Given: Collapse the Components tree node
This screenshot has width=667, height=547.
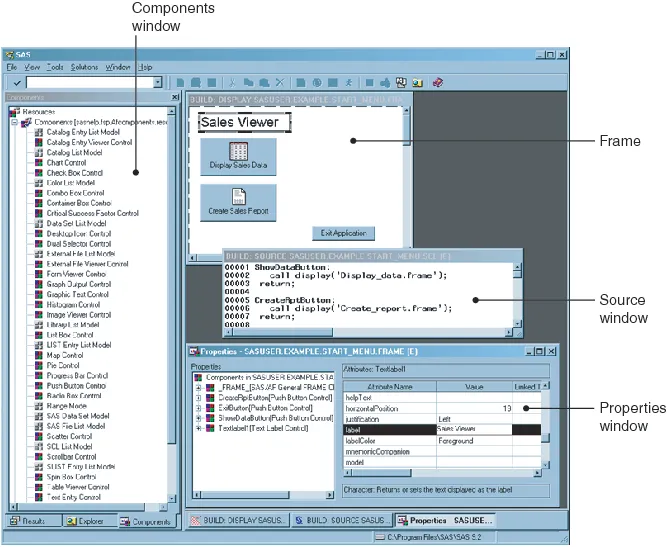Looking at the screenshot, I should click(x=14, y=123).
